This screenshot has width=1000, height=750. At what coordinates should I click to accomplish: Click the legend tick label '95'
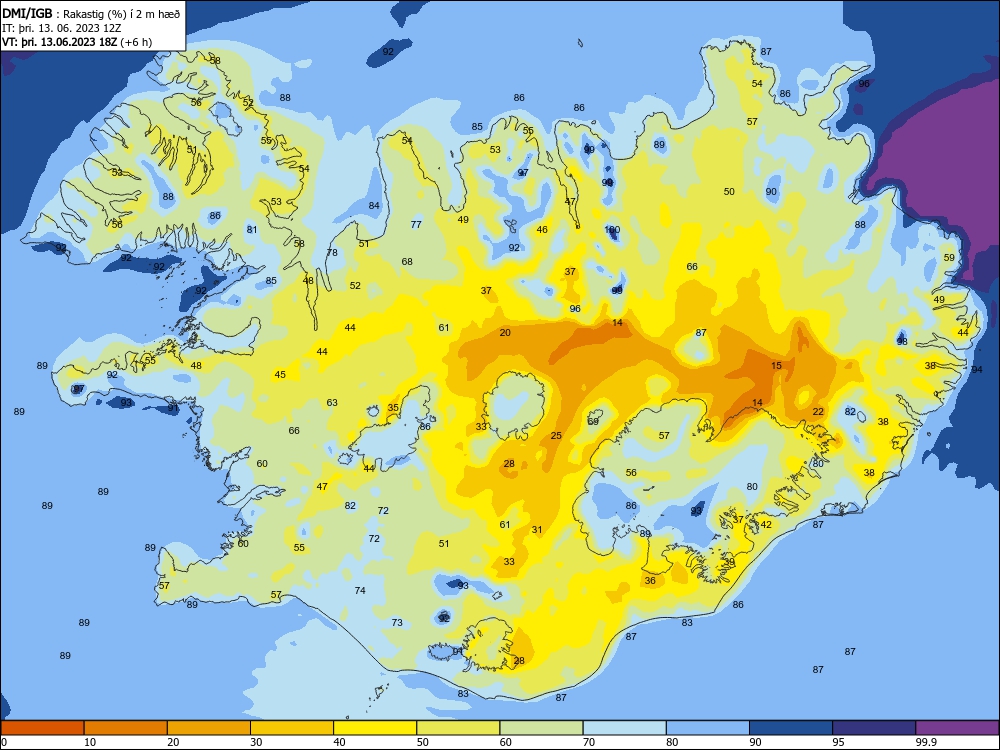tap(838, 742)
